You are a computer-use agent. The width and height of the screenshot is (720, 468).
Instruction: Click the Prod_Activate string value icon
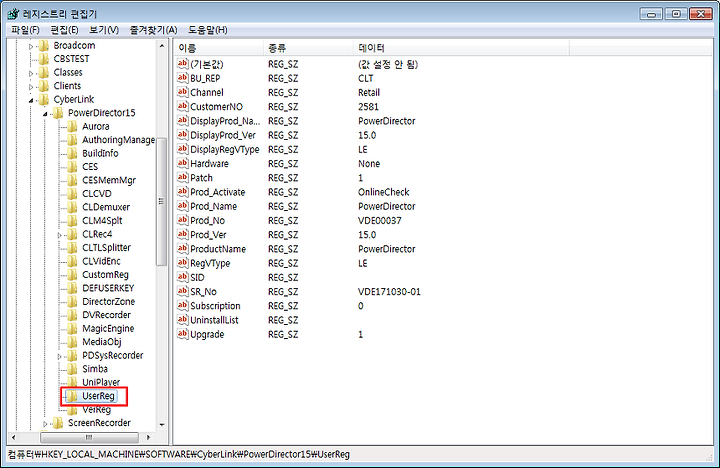click(x=182, y=192)
